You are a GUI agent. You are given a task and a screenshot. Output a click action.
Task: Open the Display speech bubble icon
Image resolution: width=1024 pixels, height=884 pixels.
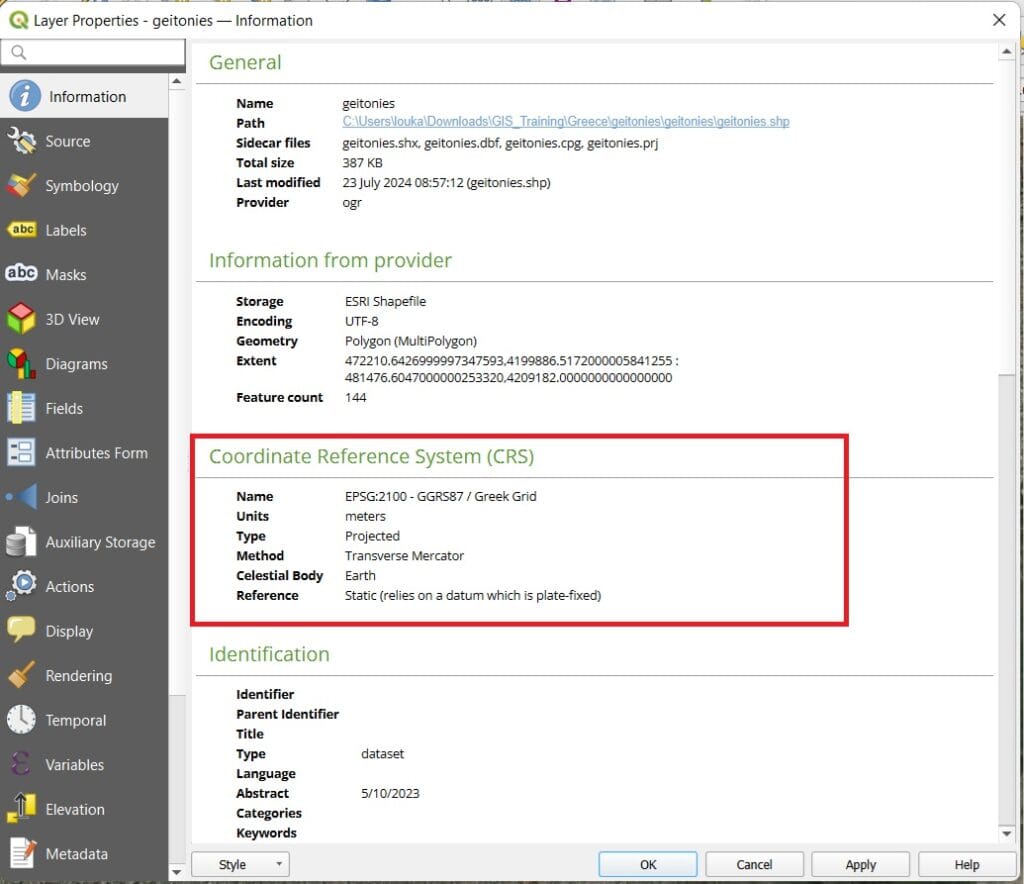pyautogui.click(x=21, y=630)
